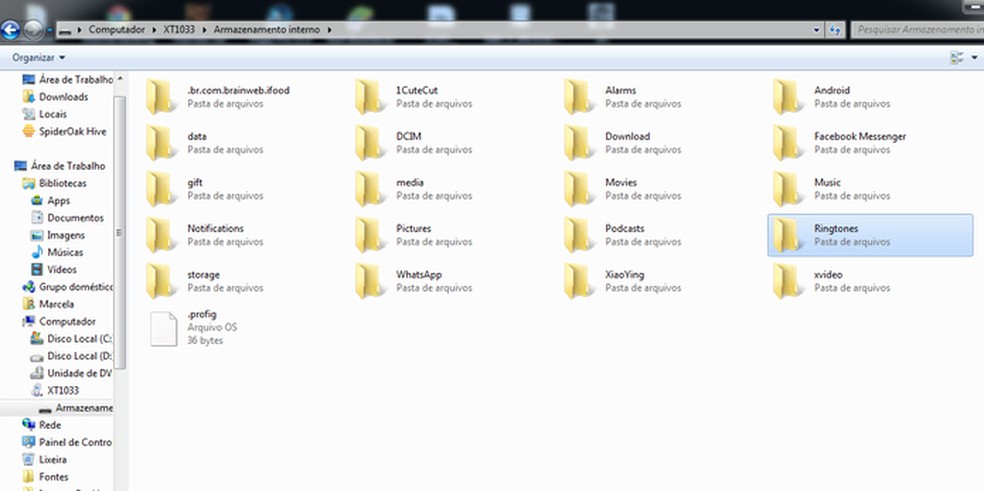
Task: Open the Download folder in the file list
Action: point(623,143)
